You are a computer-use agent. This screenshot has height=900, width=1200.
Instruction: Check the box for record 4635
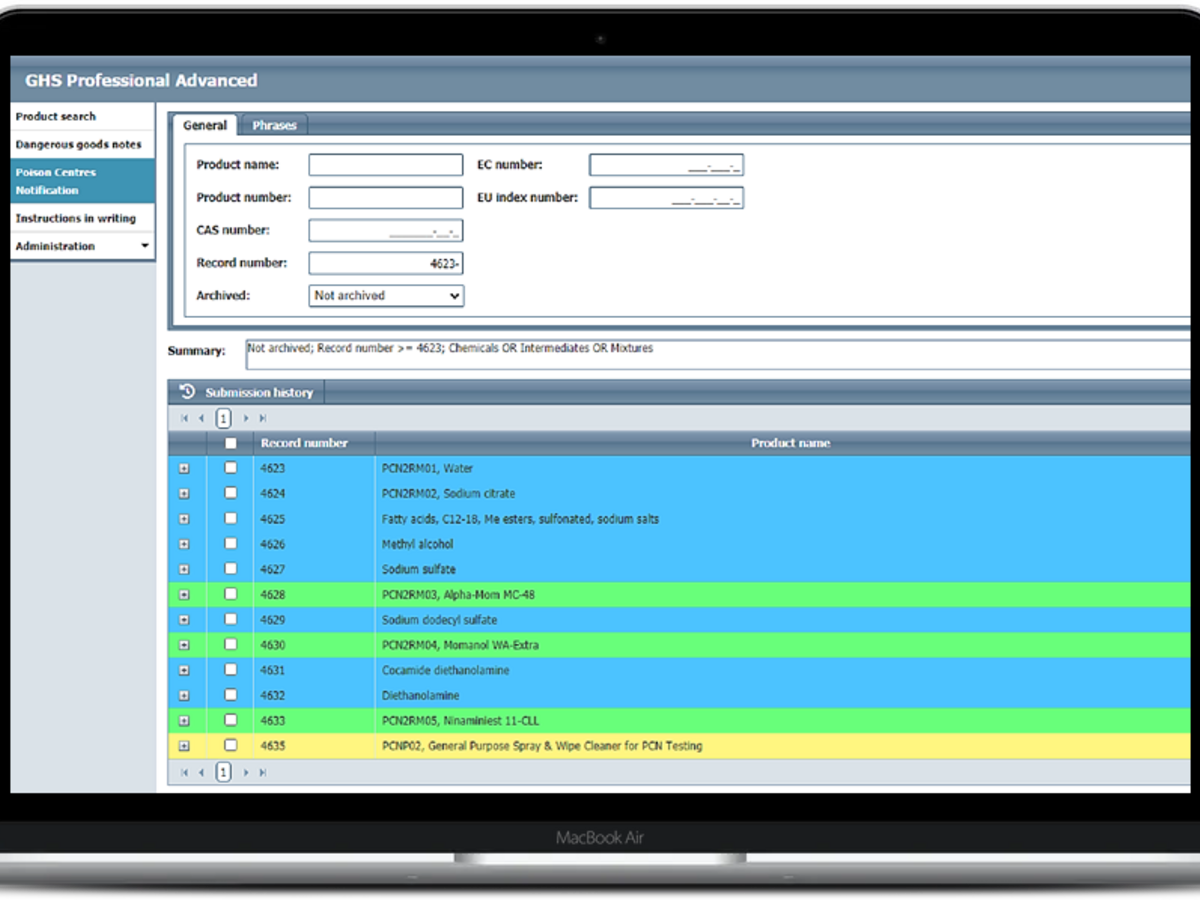(x=231, y=745)
